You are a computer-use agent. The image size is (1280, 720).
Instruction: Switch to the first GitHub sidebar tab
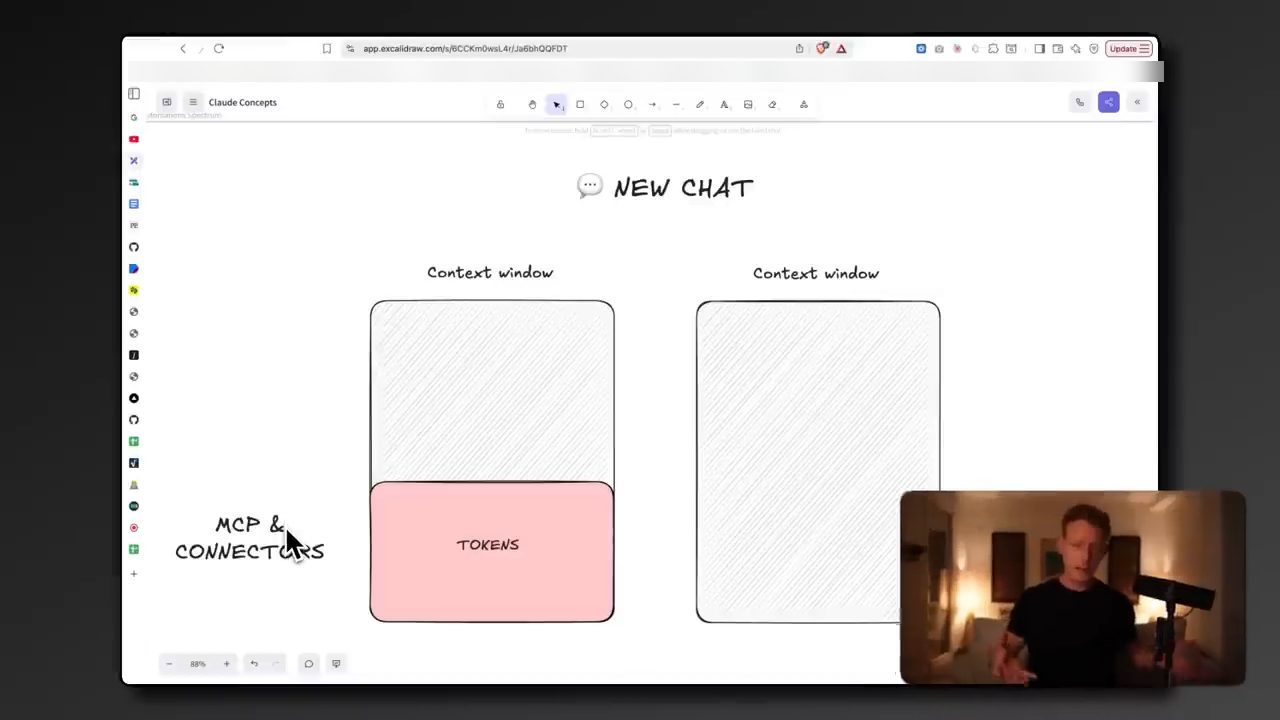(134, 247)
